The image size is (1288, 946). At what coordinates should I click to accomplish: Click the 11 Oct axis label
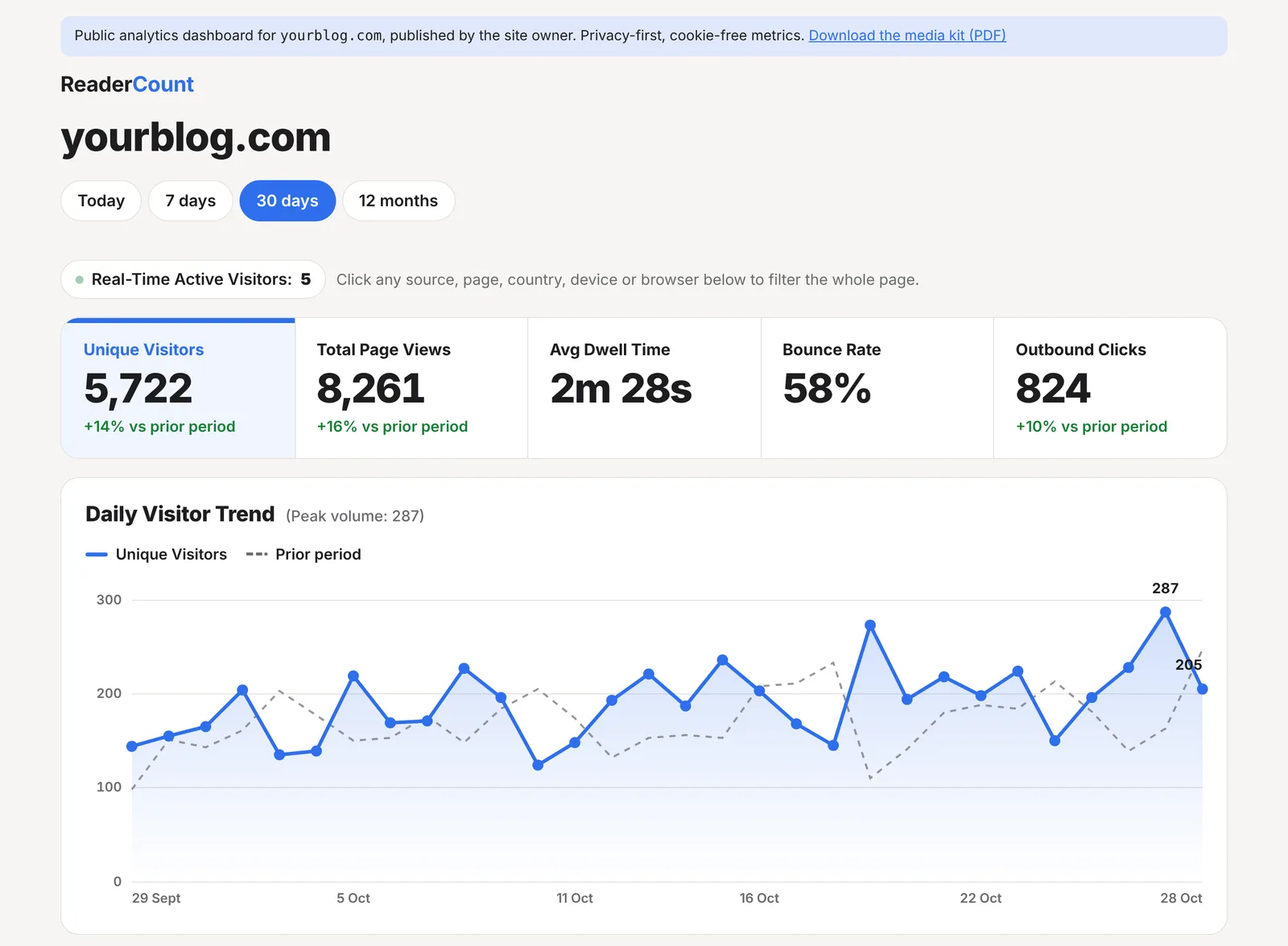pyautogui.click(x=575, y=898)
